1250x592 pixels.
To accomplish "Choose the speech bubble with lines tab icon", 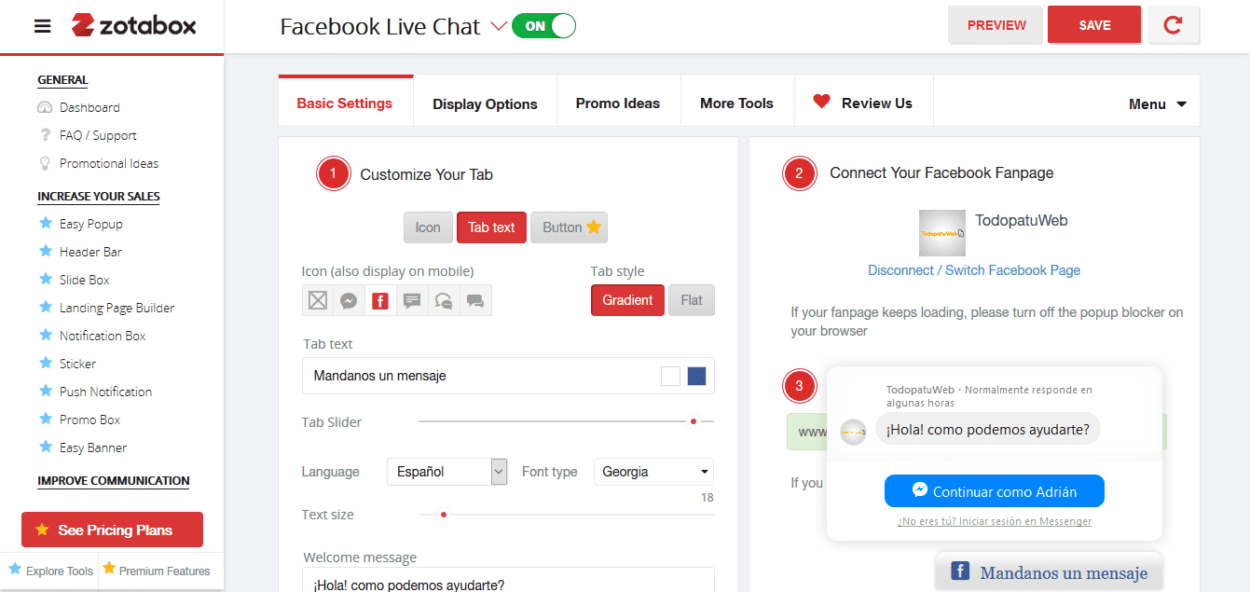I will click(x=412, y=300).
